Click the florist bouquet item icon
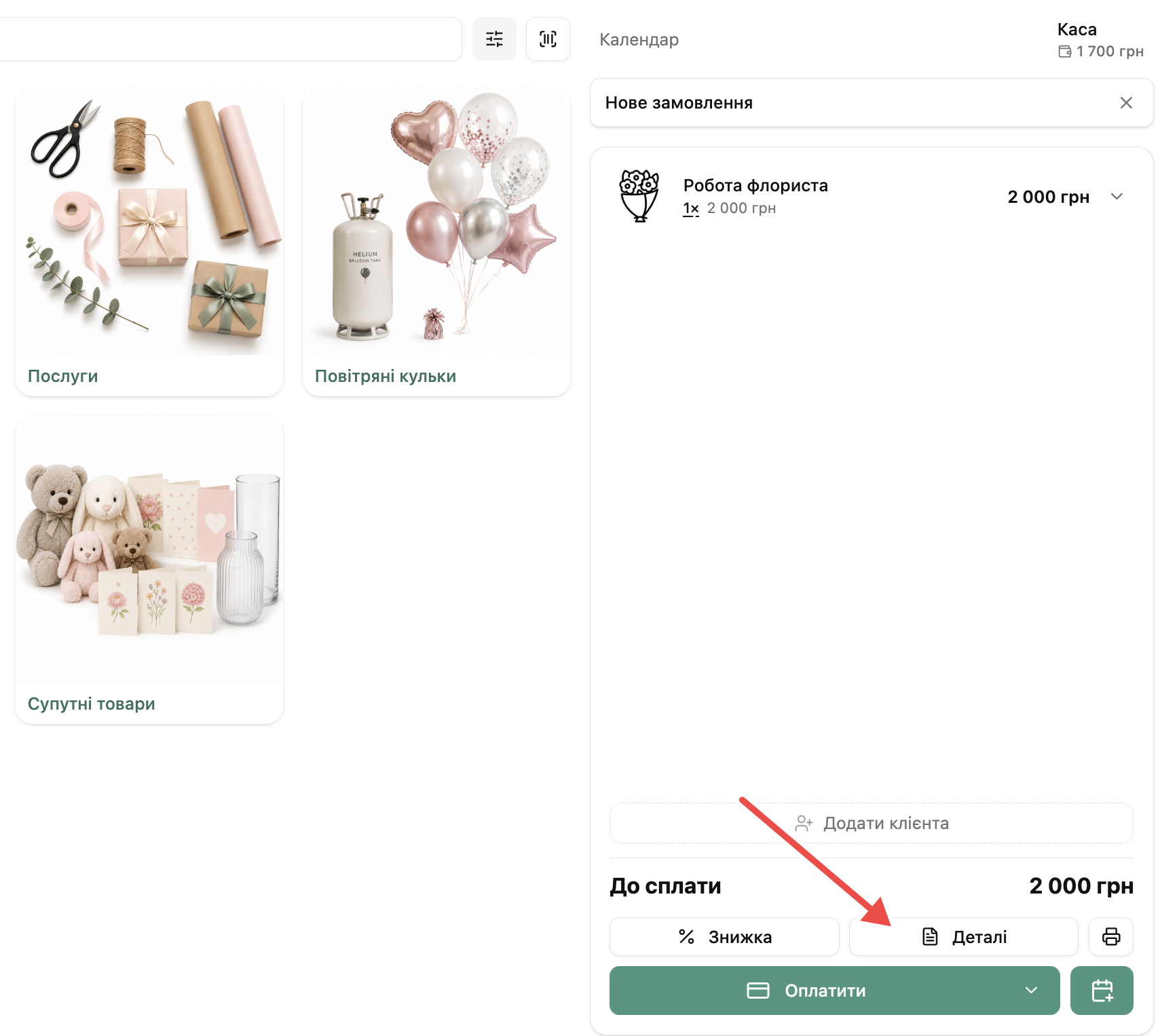Viewport: 1160px width, 1036px height. tap(639, 196)
